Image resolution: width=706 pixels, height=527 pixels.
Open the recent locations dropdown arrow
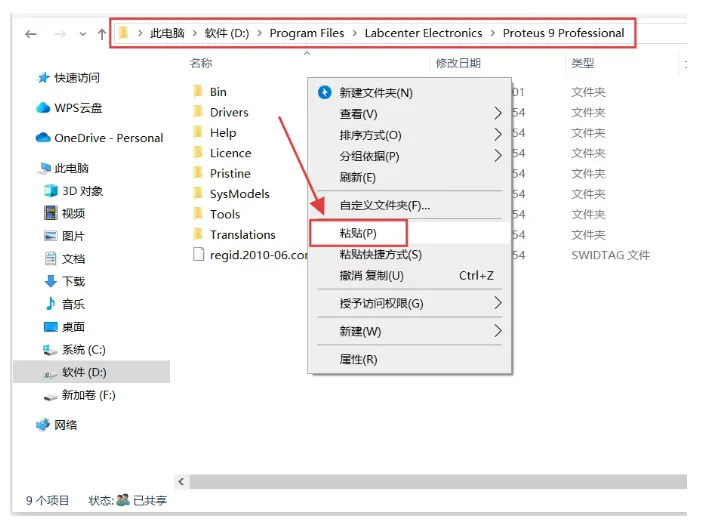[x=82, y=34]
